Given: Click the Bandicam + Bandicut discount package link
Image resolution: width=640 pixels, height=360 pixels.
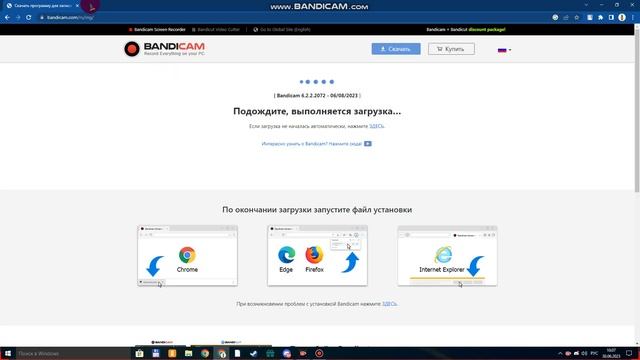Looking at the screenshot, I should (466, 29).
